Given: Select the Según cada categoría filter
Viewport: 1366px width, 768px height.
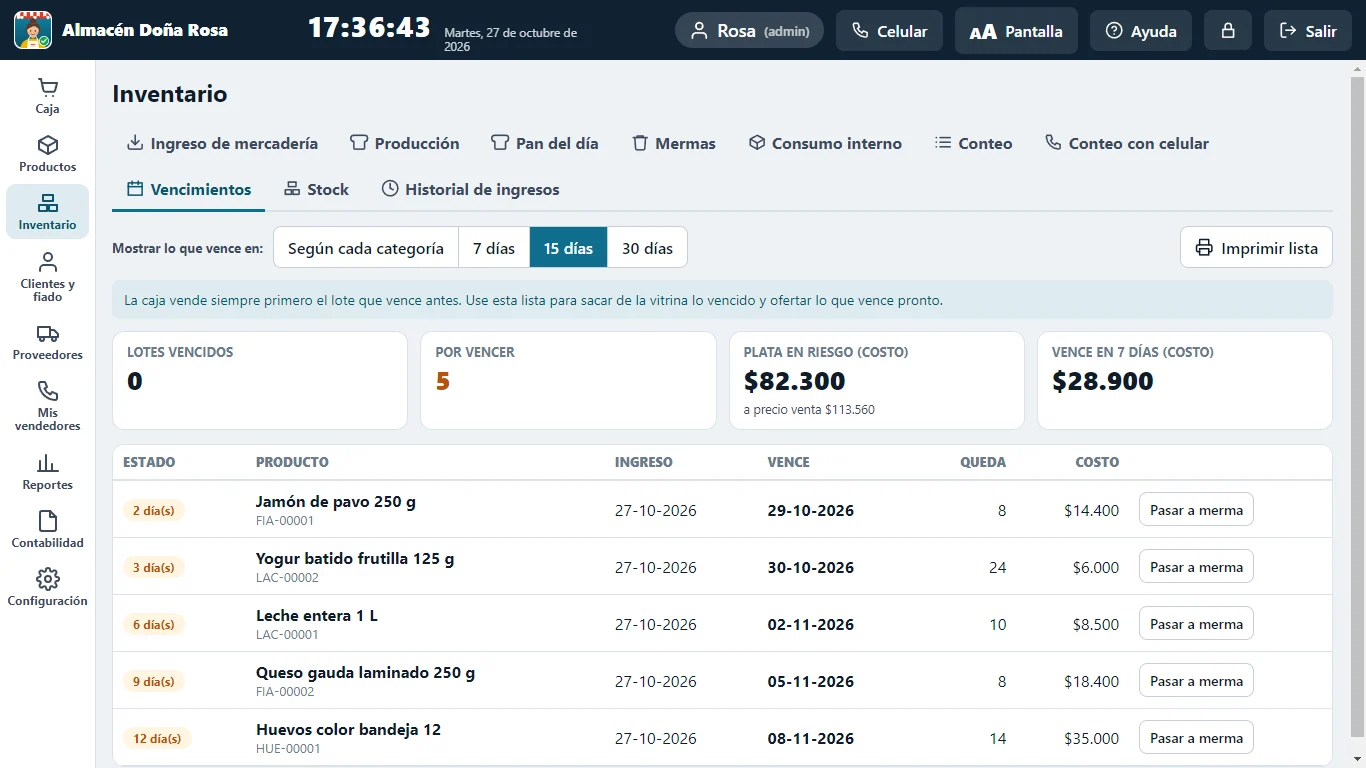Looking at the screenshot, I should 366,248.
